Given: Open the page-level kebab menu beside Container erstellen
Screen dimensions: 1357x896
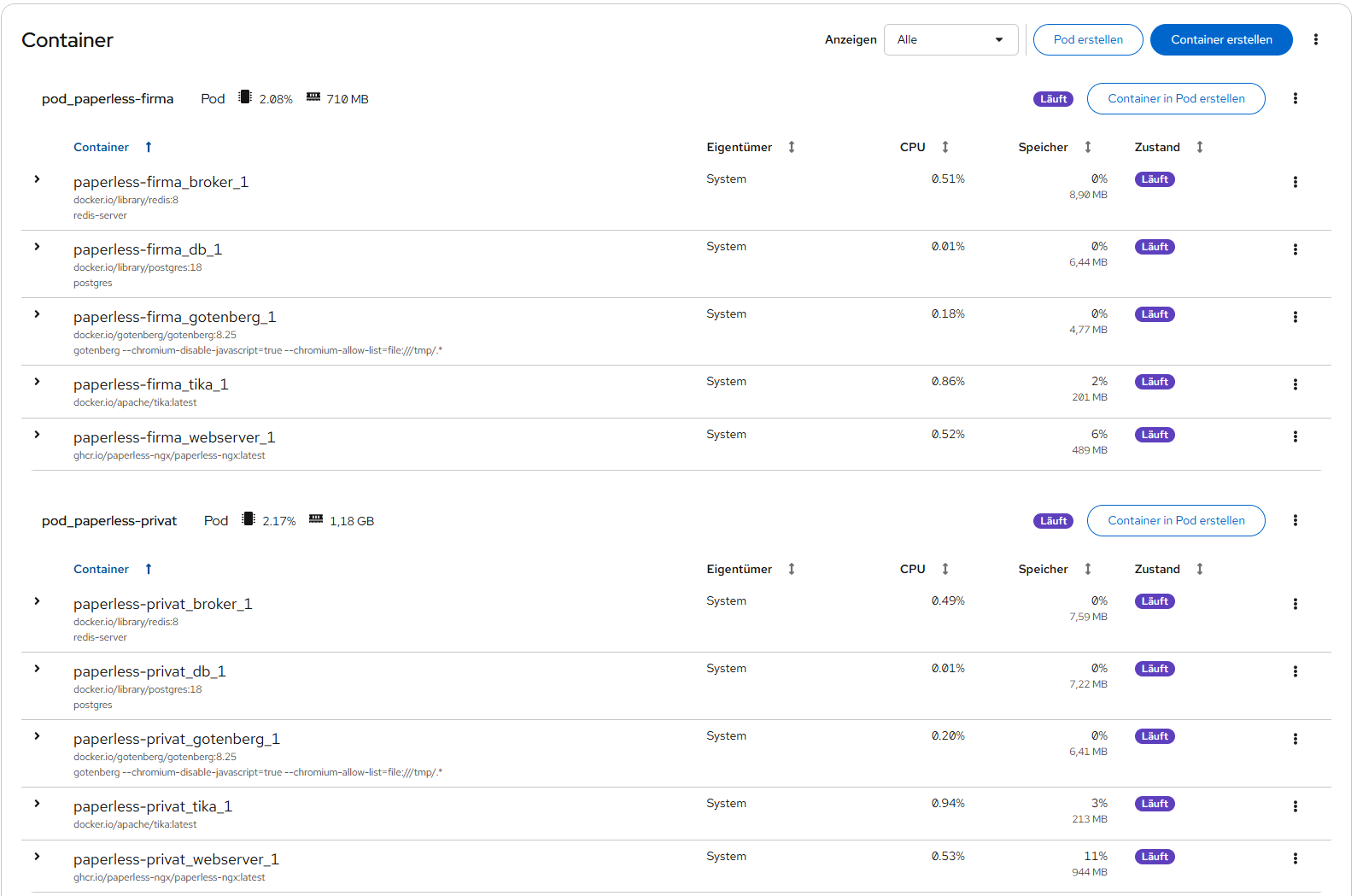Looking at the screenshot, I should (1315, 39).
